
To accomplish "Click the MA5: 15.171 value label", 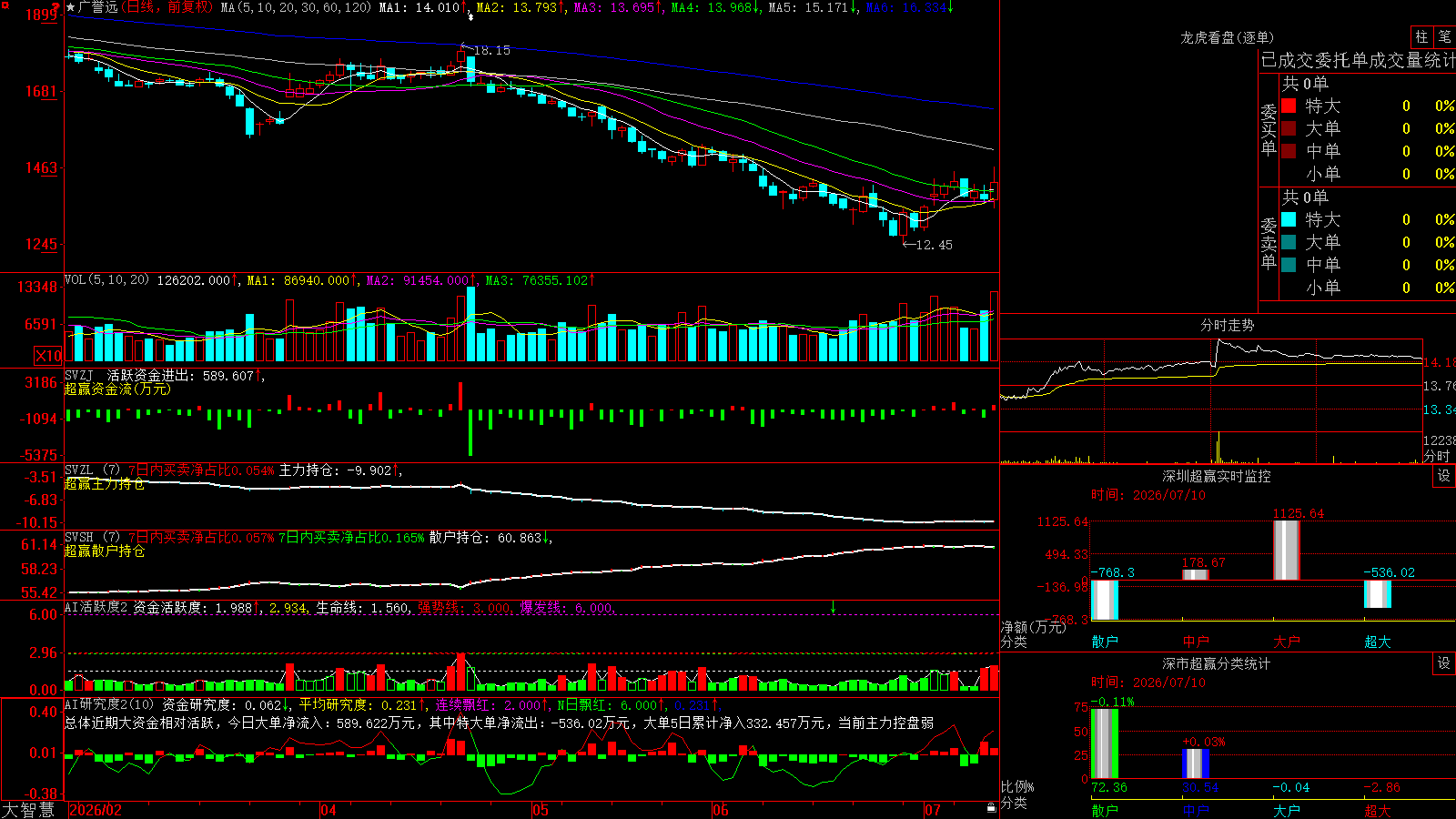I will (x=808, y=7).
